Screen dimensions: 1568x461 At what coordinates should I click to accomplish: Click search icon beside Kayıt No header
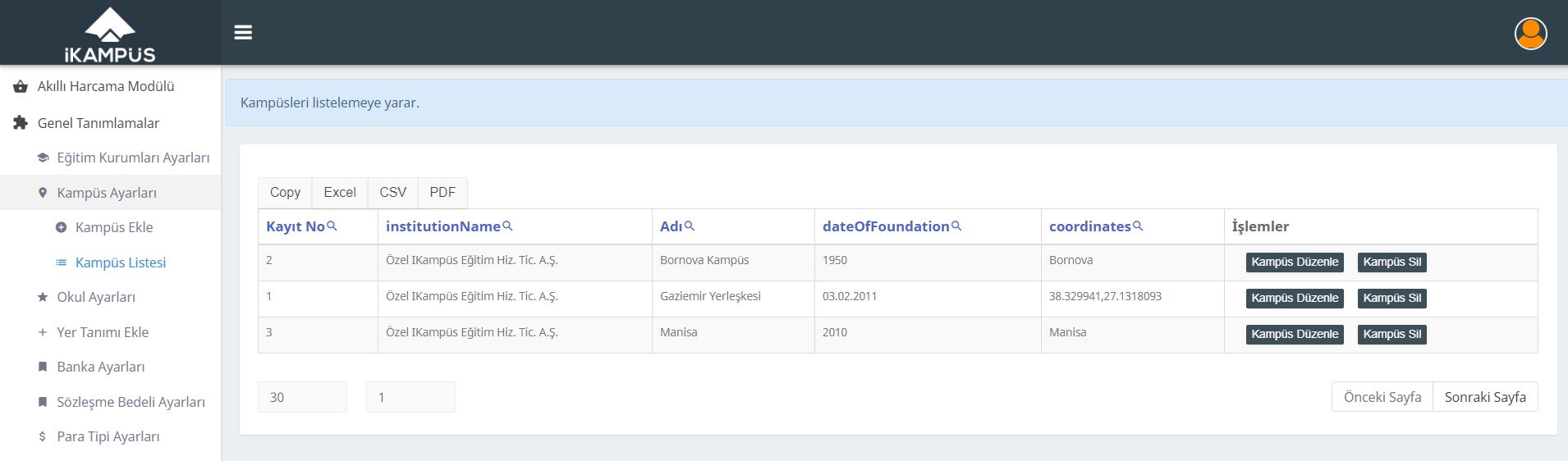pyautogui.click(x=332, y=226)
